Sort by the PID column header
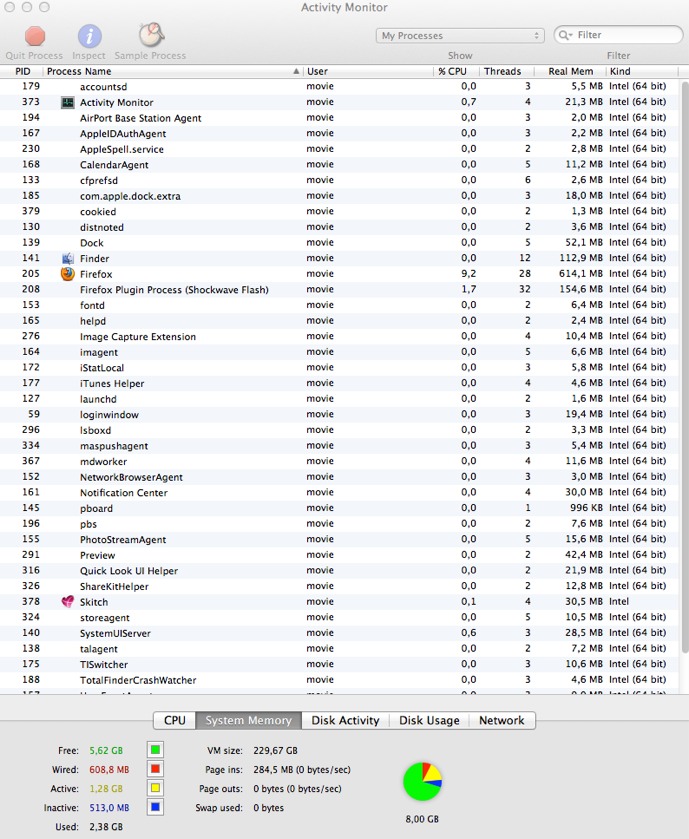This screenshot has height=839, width=689. 22,72
